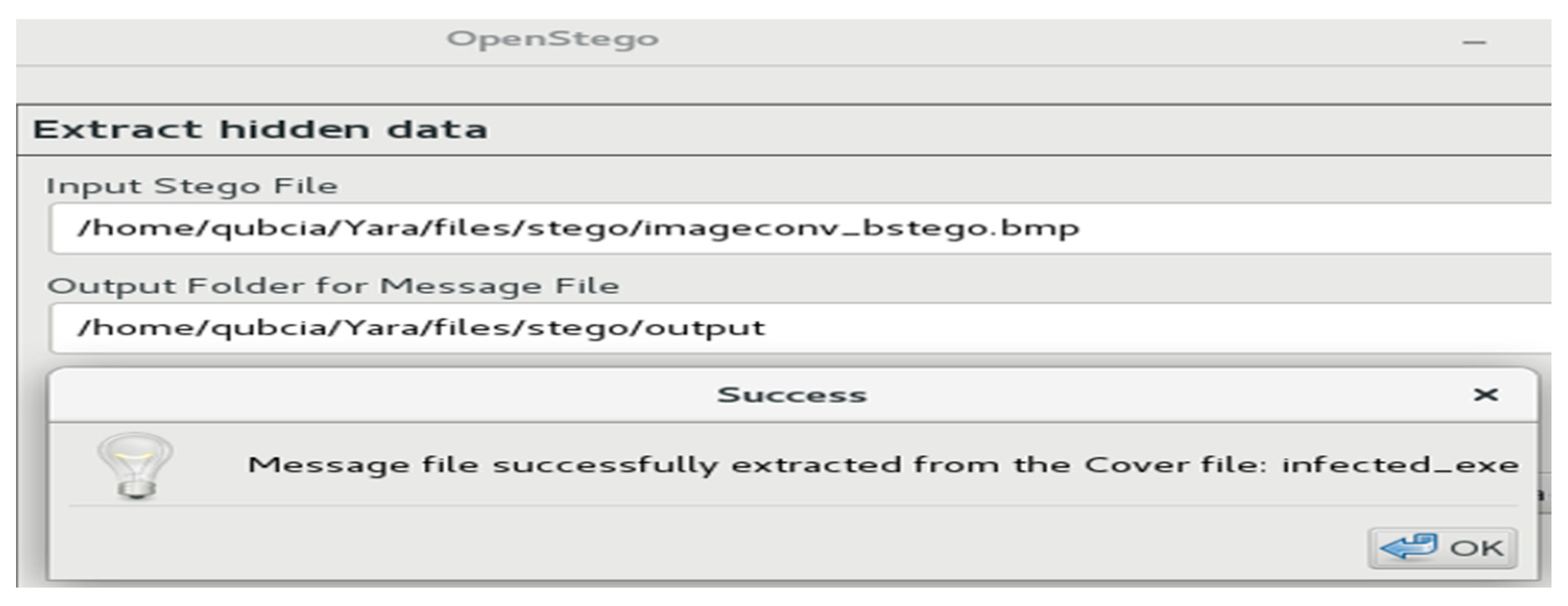
Task: Click the successfully extracted message text
Action: tap(608, 466)
